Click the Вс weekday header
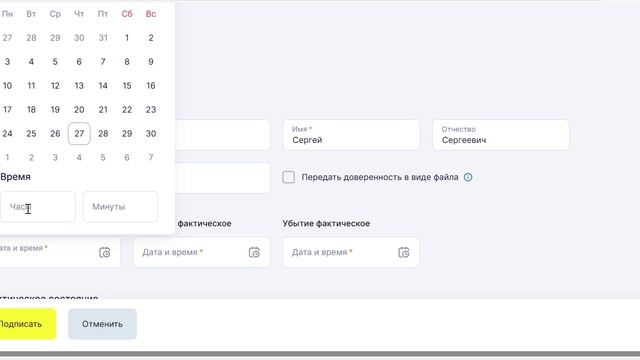This screenshot has height=360, width=640. click(151, 14)
